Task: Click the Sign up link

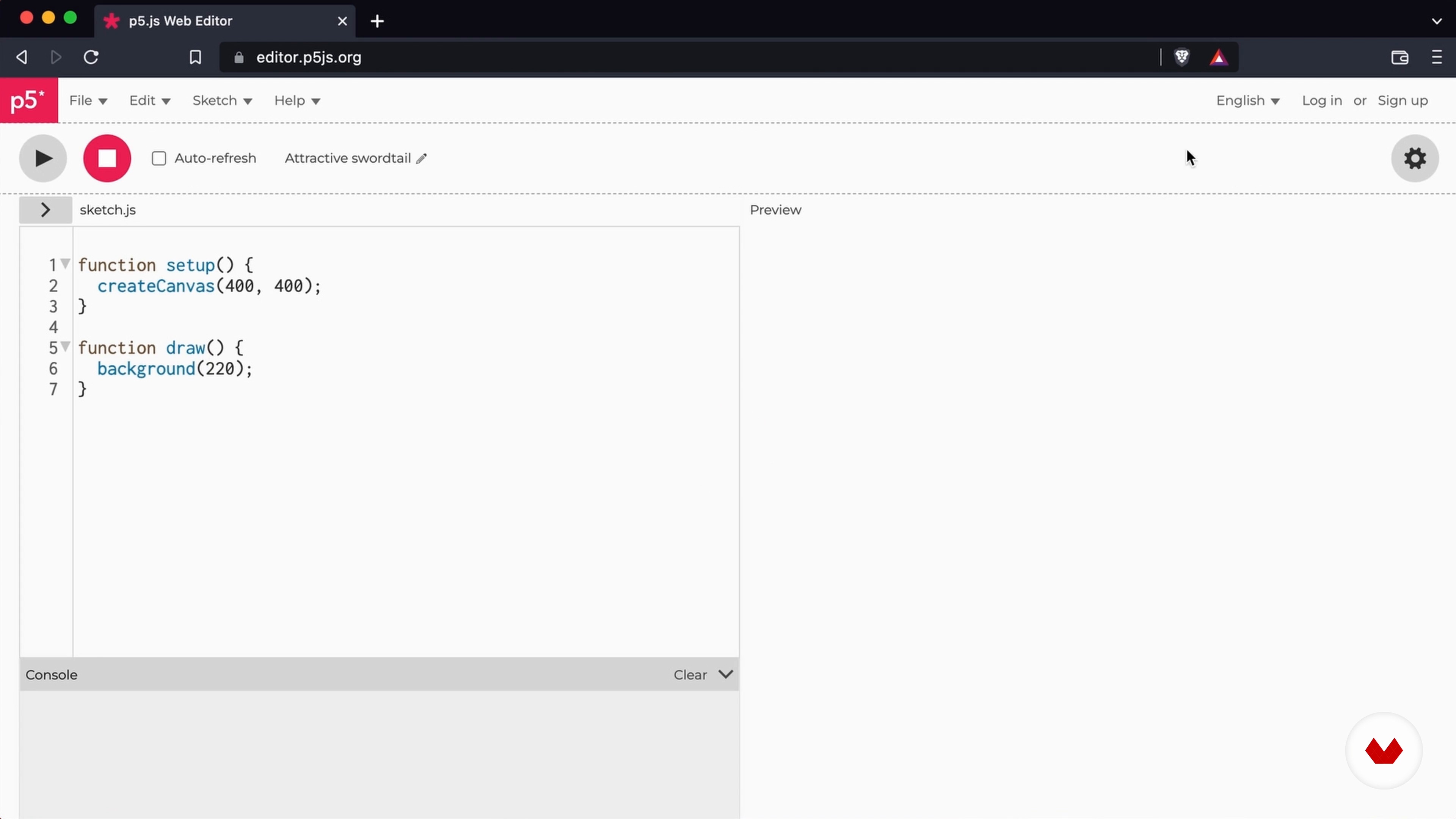Action: [1402, 100]
